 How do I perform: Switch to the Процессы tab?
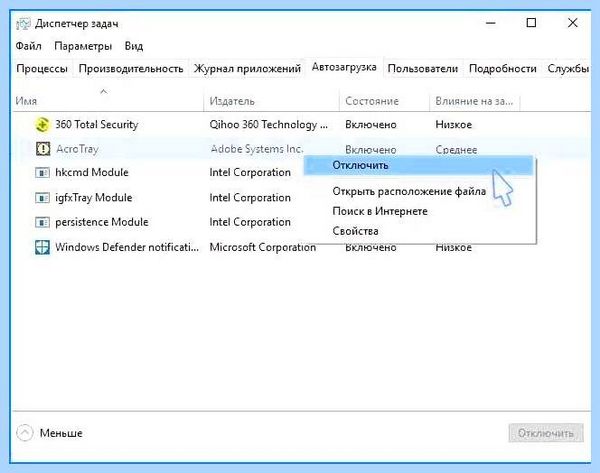coord(42,69)
